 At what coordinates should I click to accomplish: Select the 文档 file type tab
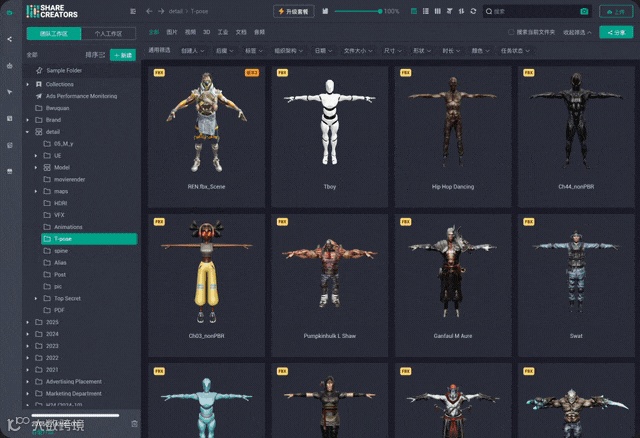[x=241, y=32]
